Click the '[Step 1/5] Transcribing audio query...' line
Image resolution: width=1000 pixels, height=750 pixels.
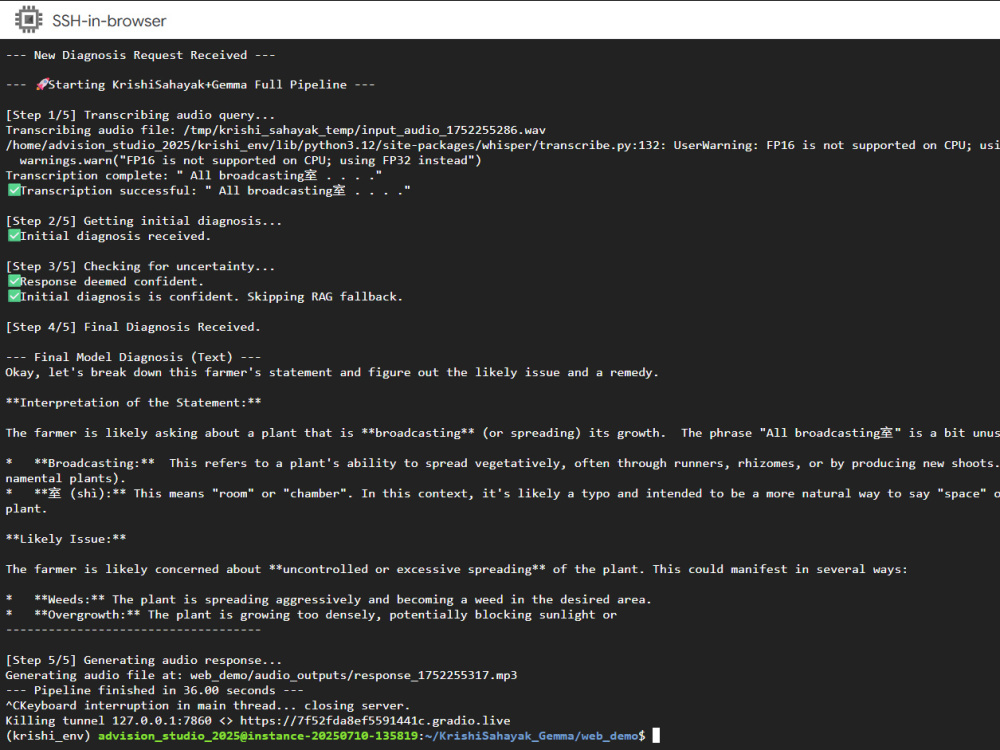(140, 115)
